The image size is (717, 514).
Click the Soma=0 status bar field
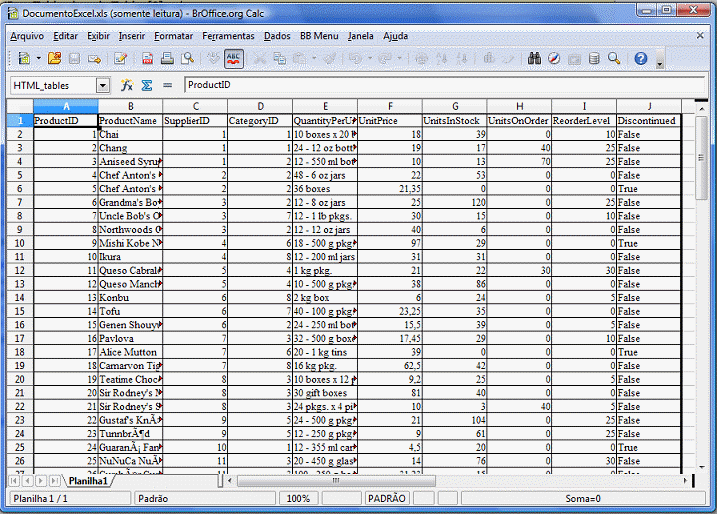coord(583,498)
